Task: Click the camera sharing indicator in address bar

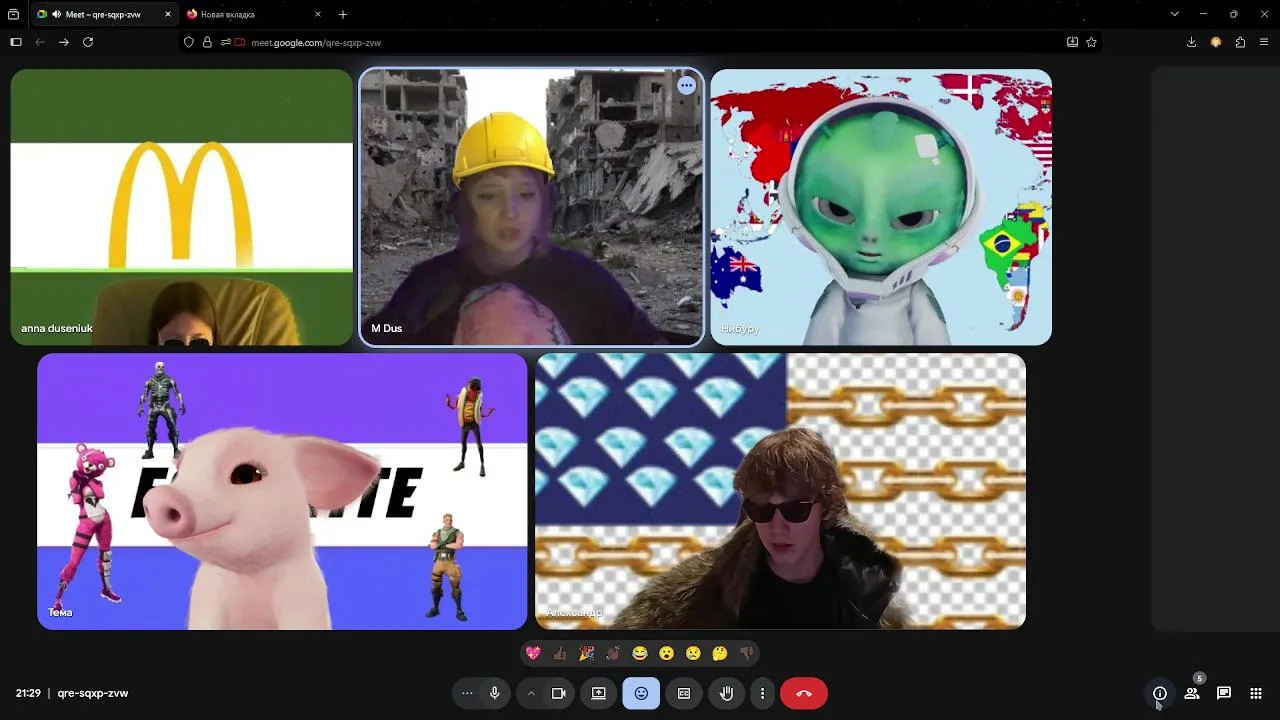Action: [x=240, y=42]
